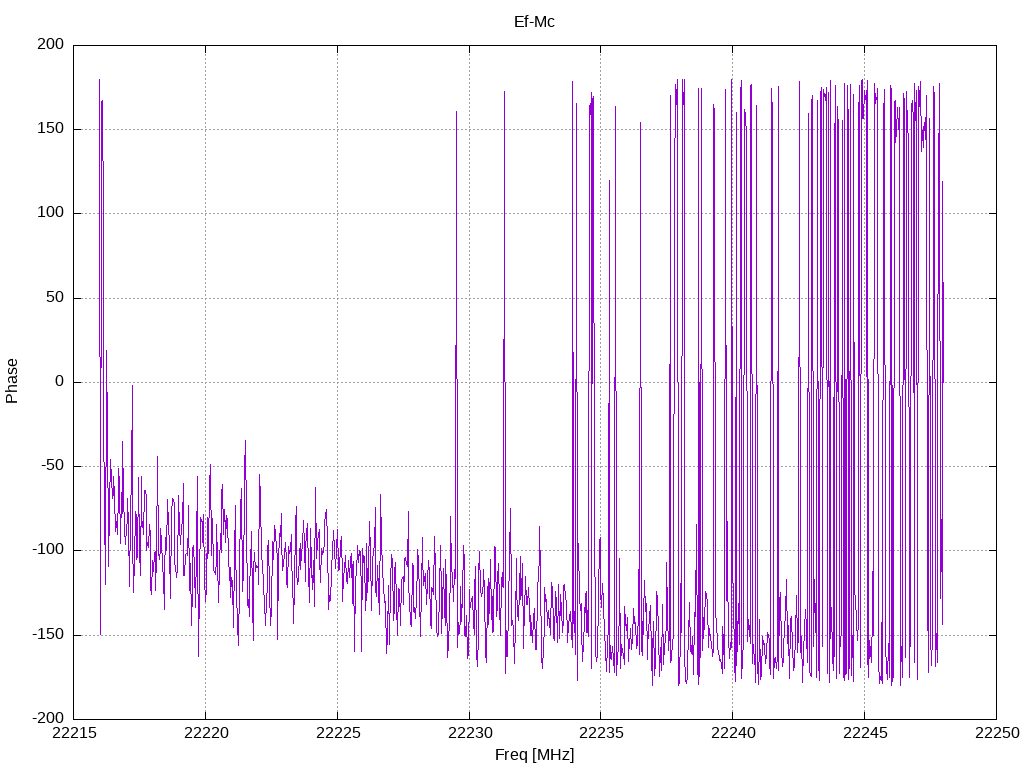Click the x-axis value 22230
The width and height of the screenshot is (1024, 768).
470,733
